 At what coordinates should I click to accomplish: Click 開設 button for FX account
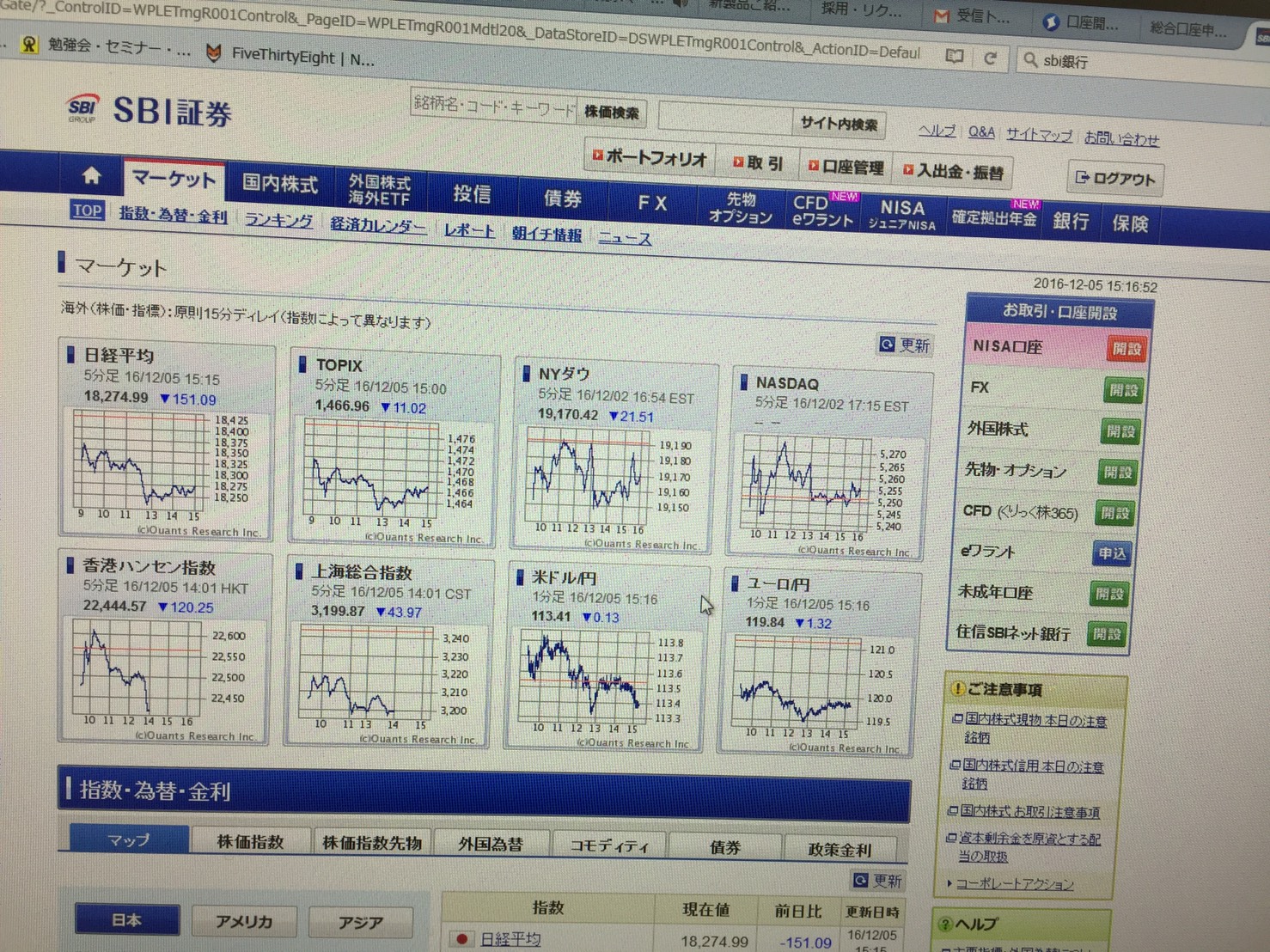[x=1123, y=390]
